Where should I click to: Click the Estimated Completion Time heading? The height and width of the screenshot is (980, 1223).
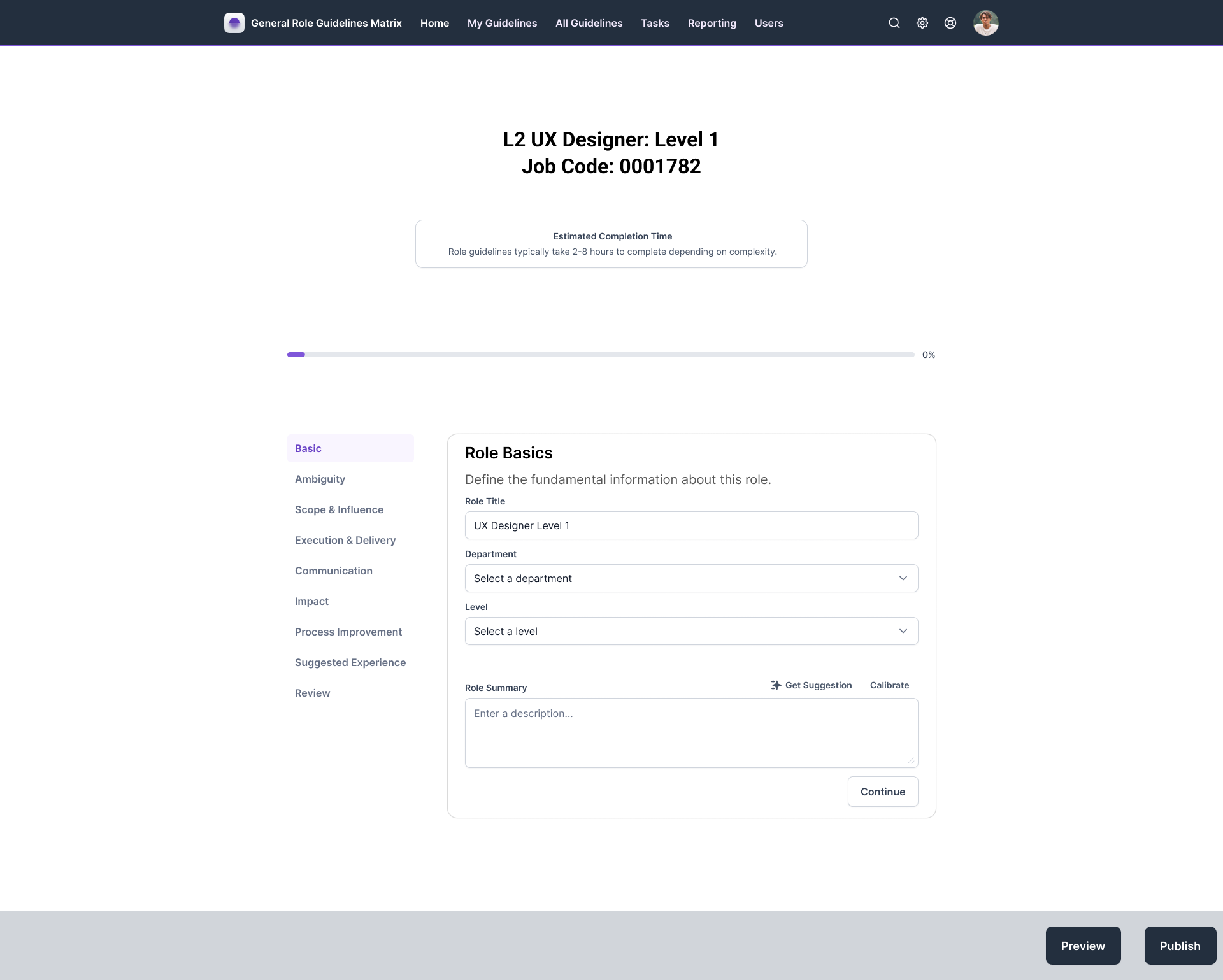612,236
